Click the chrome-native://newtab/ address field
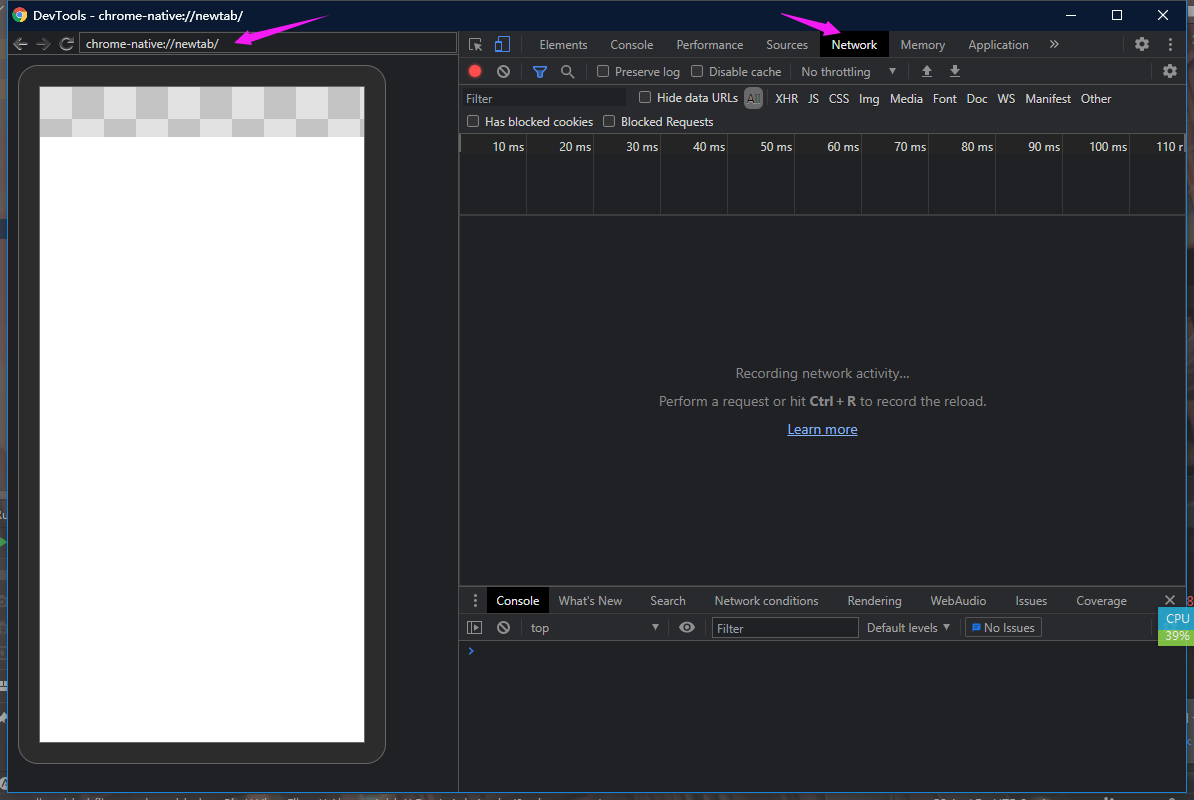Screen dimensions: 1194x800 [267, 43]
